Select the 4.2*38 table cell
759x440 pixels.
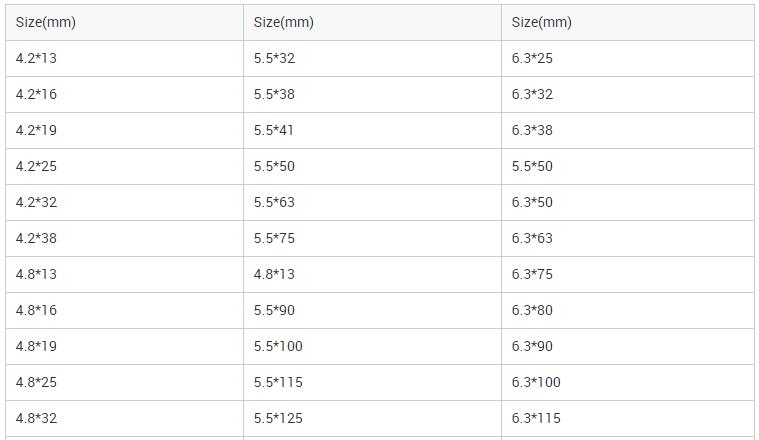[x=124, y=239]
